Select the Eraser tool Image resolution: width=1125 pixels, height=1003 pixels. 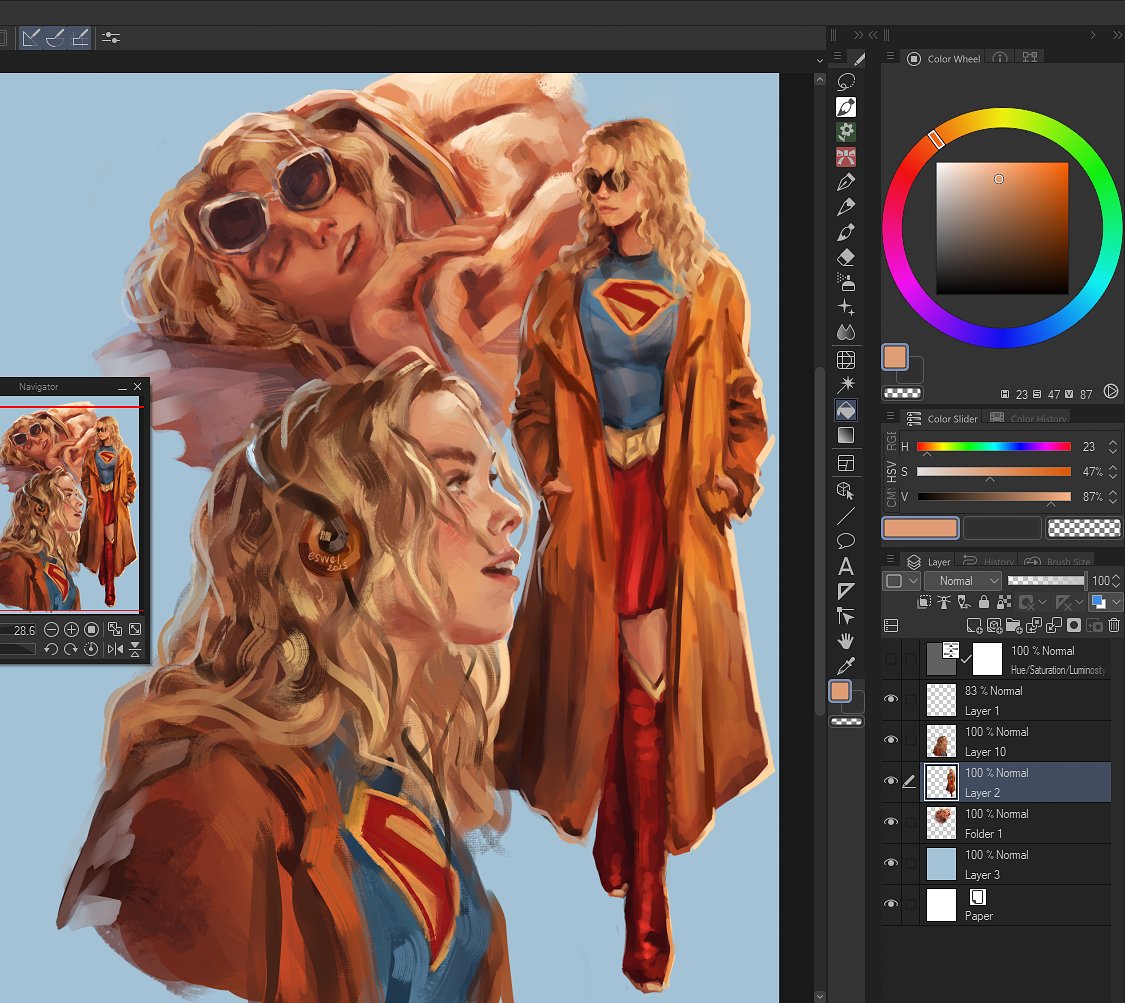point(846,257)
